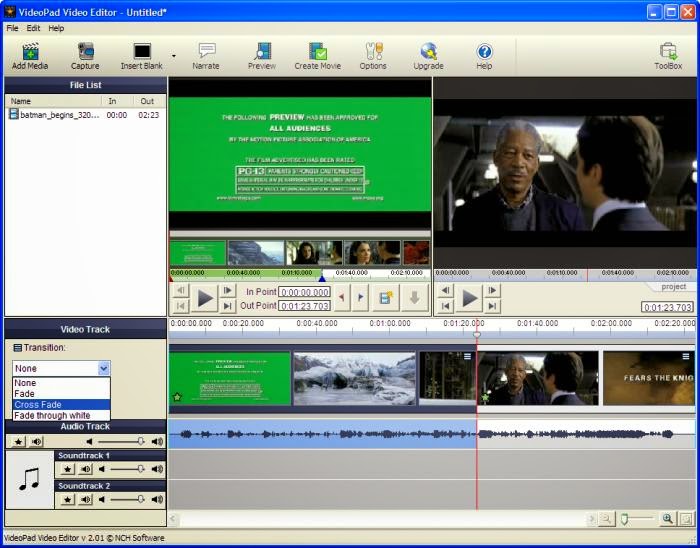Screen dimensions: 700x548
Task: Select None in the transition list
Action: [61, 383]
